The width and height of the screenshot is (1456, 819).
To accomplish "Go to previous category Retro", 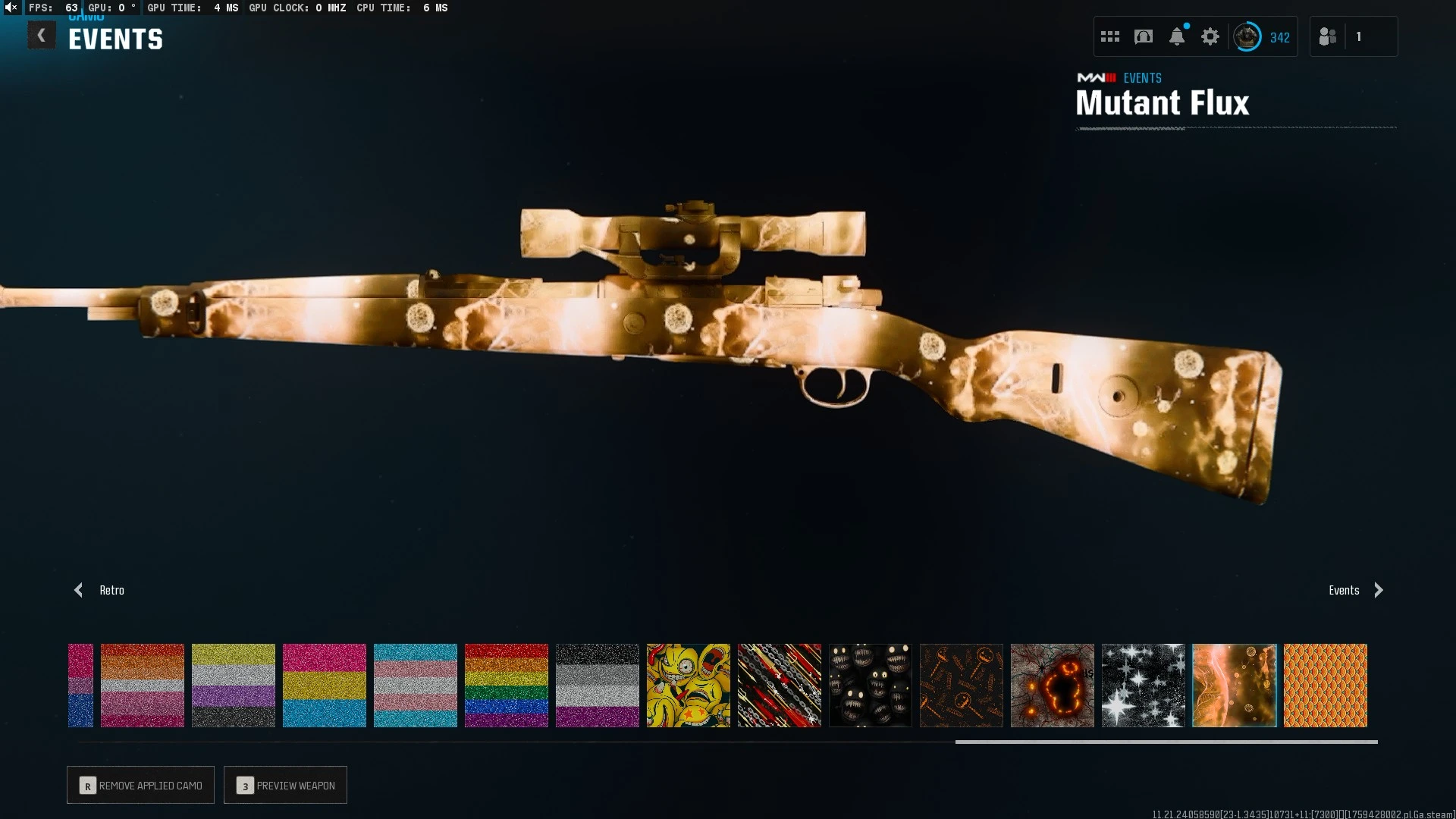I will click(79, 590).
